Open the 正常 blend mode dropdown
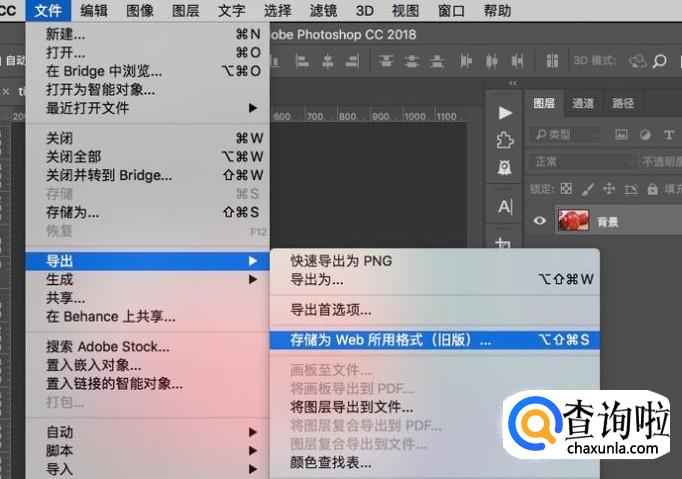Image resolution: width=682 pixels, height=479 pixels. (x=582, y=162)
